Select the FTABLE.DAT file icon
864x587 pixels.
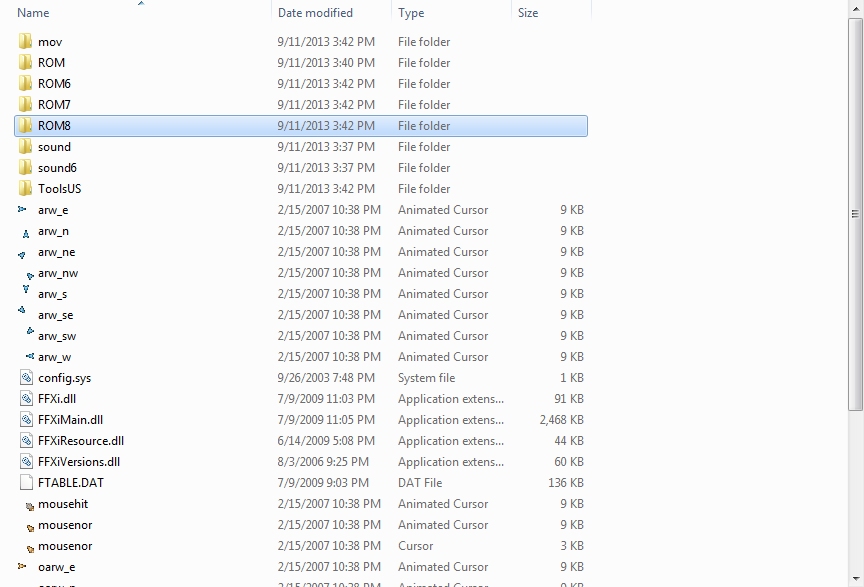click(x=26, y=483)
